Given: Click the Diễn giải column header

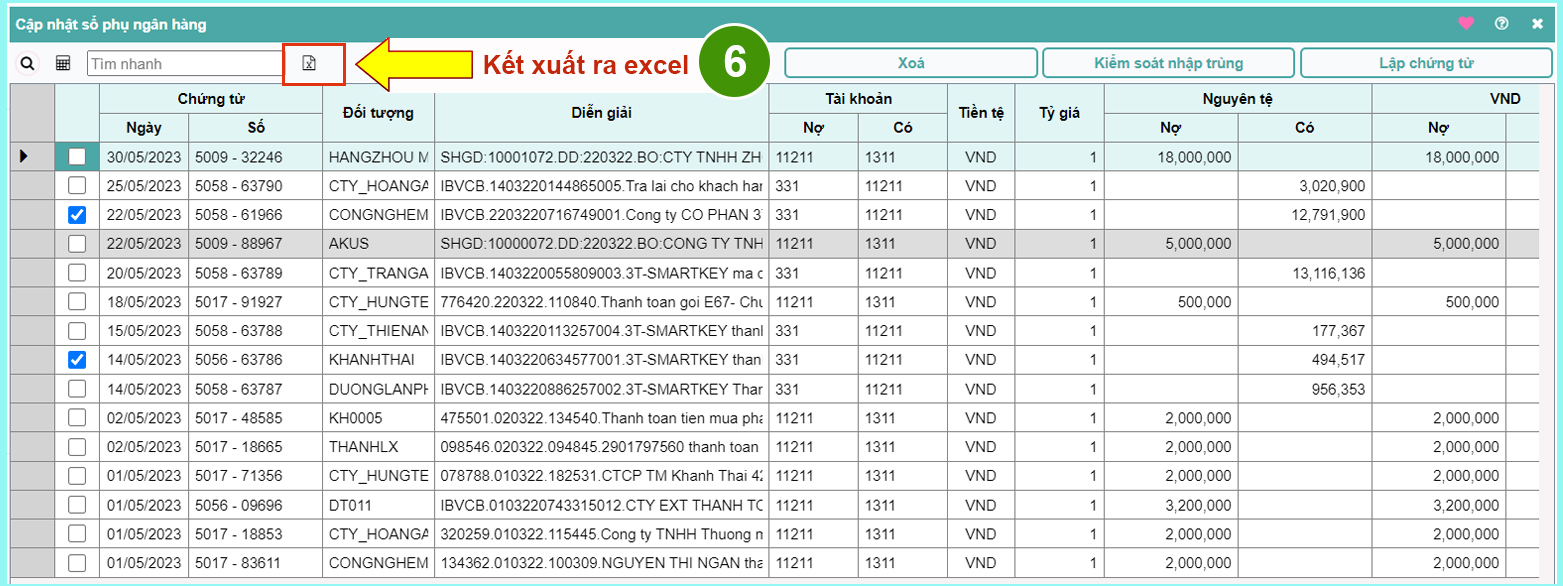Looking at the screenshot, I should [x=601, y=113].
